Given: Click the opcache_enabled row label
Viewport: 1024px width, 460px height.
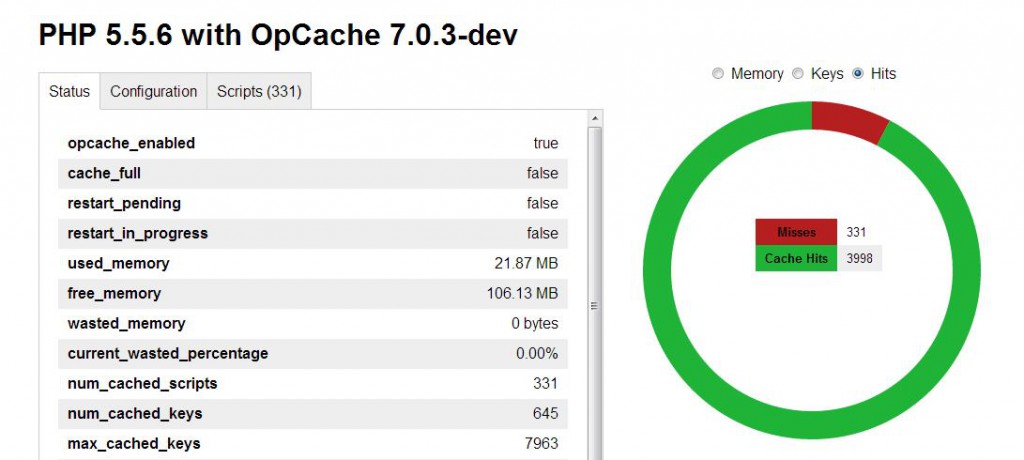Looking at the screenshot, I should point(131,143).
